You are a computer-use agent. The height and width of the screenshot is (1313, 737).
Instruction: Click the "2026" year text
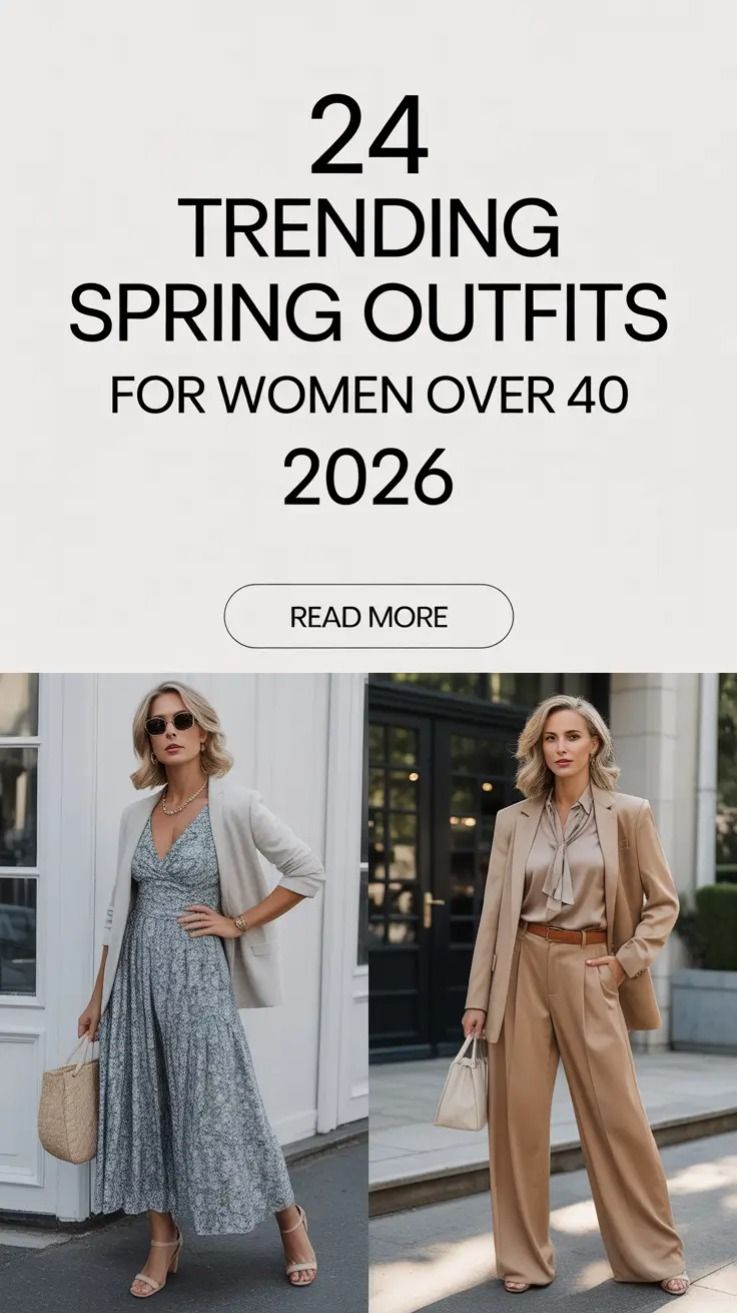[368, 476]
